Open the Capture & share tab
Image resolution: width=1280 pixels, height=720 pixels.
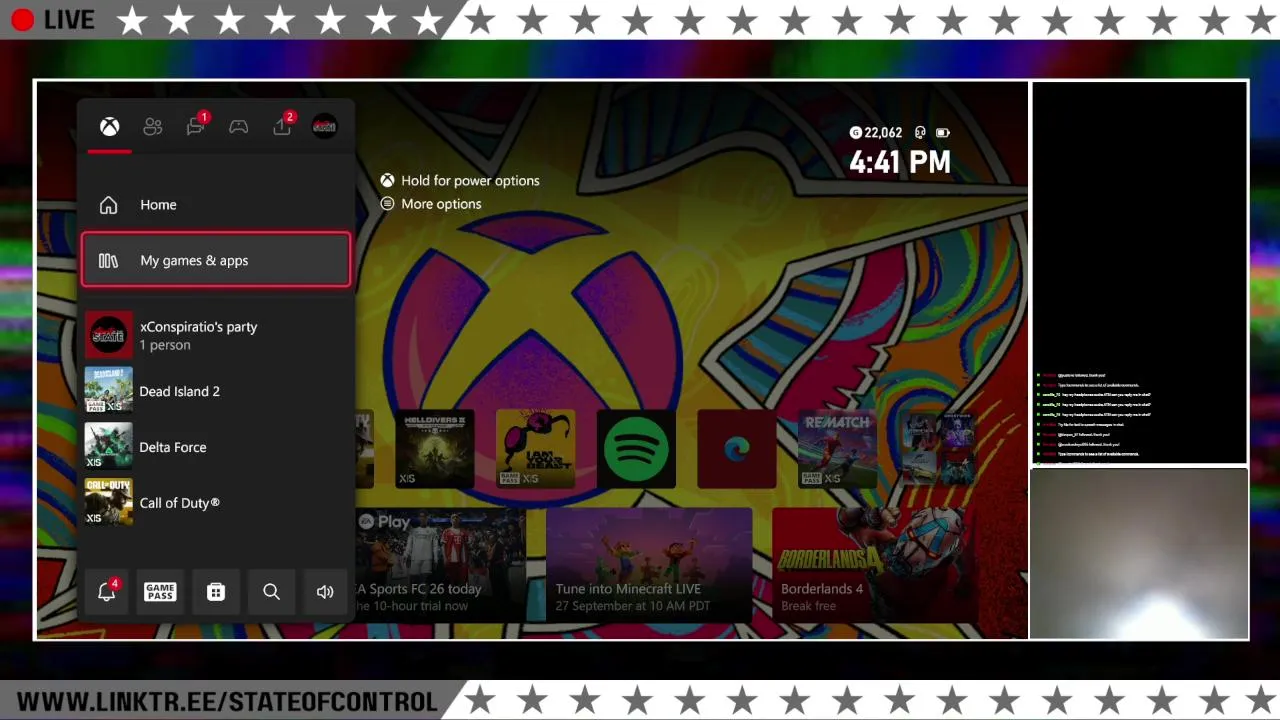pyautogui.click(x=282, y=125)
